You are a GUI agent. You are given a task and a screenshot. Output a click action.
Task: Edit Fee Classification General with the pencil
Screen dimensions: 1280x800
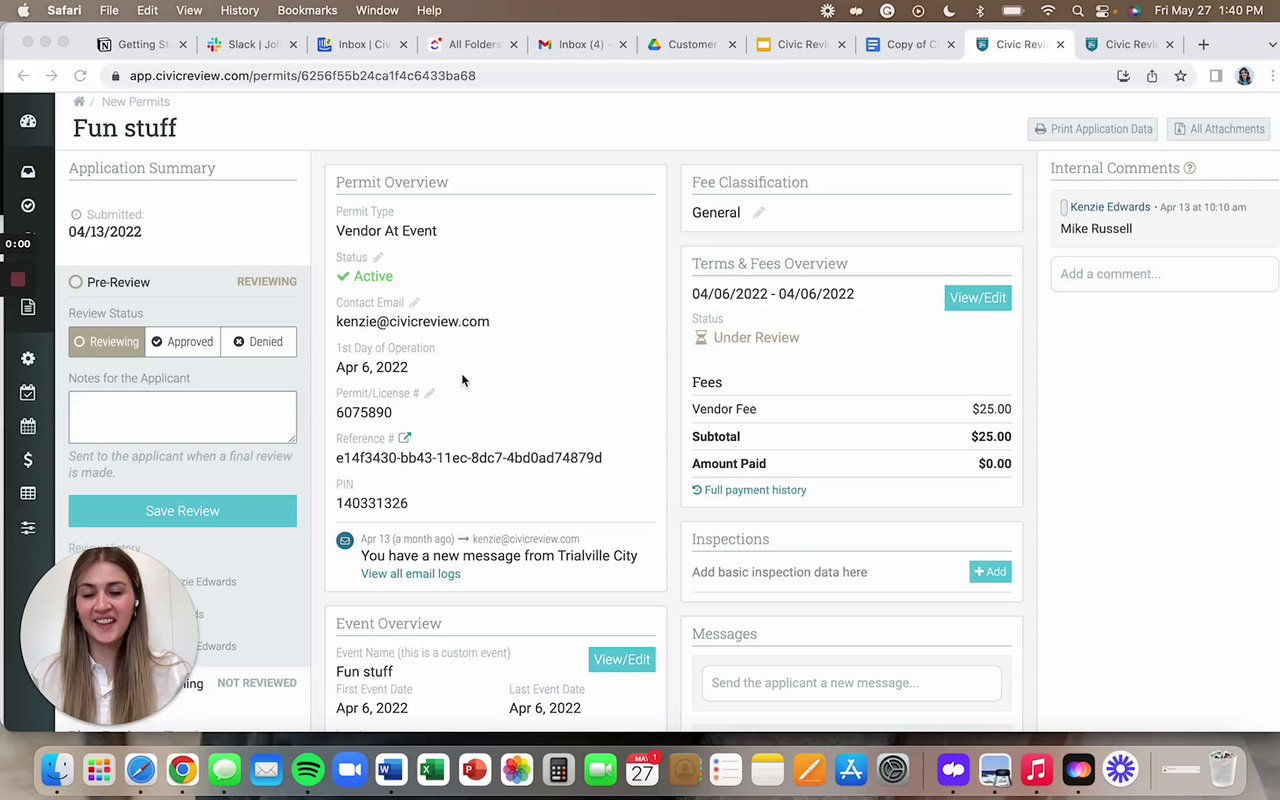tap(759, 213)
